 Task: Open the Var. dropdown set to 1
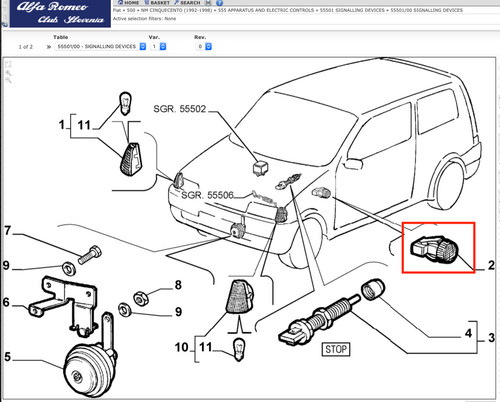tap(158, 47)
